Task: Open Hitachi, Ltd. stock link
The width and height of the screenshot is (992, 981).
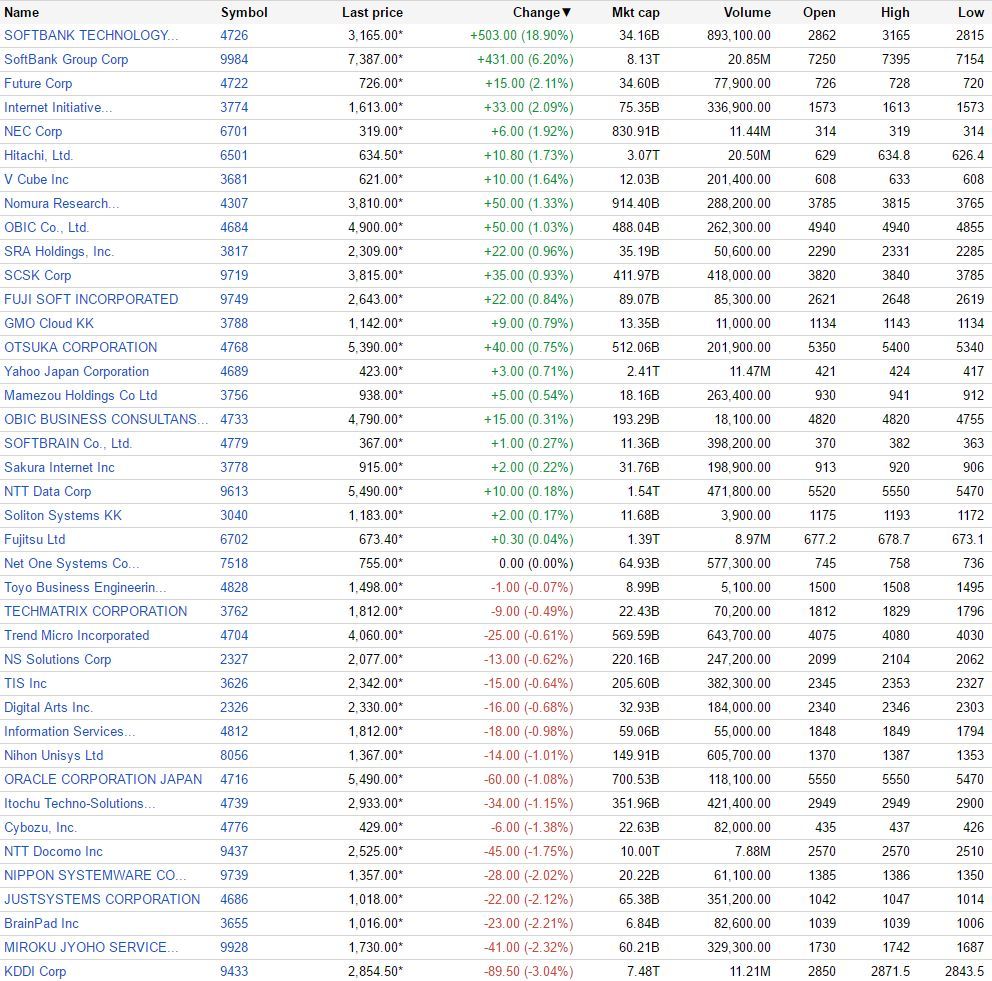Action: click(x=39, y=156)
